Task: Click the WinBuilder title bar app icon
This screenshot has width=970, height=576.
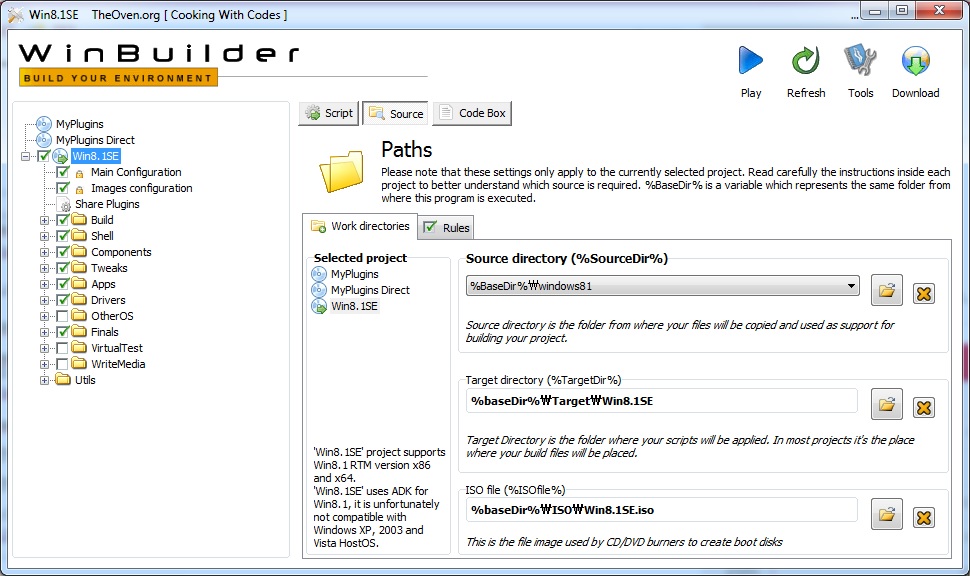Action: pyautogui.click(x=15, y=14)
